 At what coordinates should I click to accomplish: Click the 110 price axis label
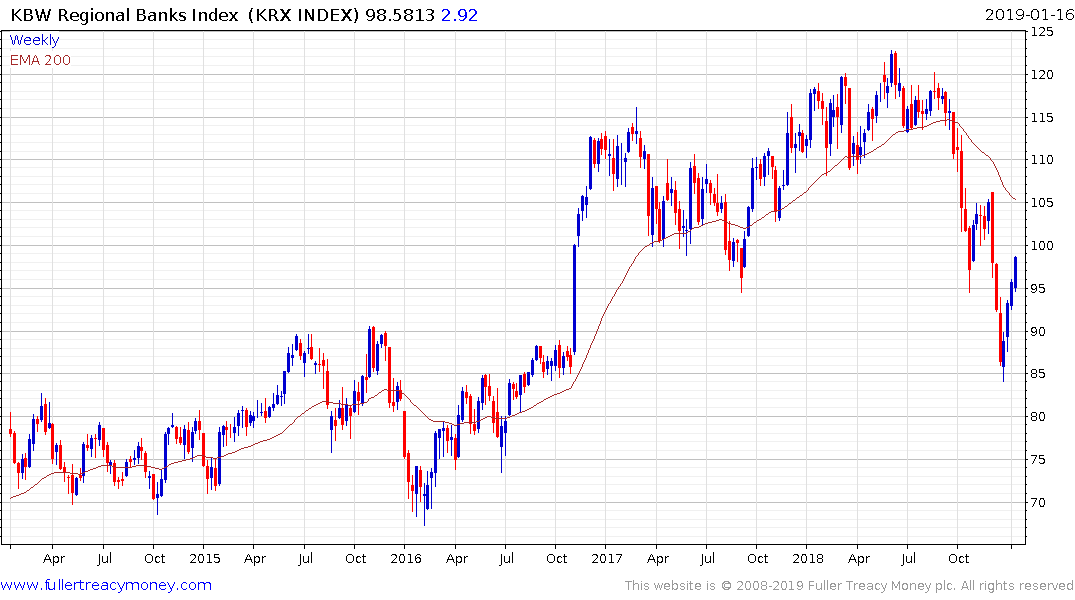1042,160
